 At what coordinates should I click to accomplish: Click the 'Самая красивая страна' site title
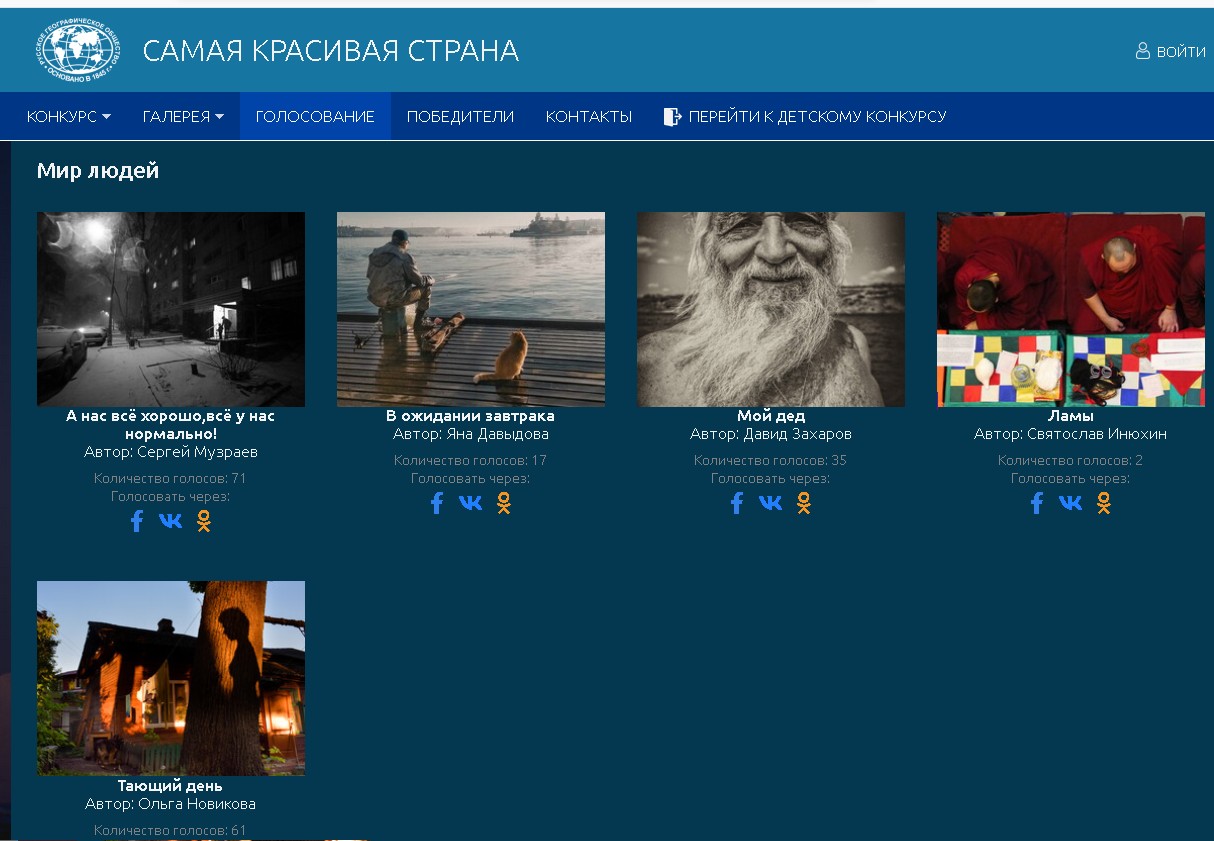pos(331,51)
